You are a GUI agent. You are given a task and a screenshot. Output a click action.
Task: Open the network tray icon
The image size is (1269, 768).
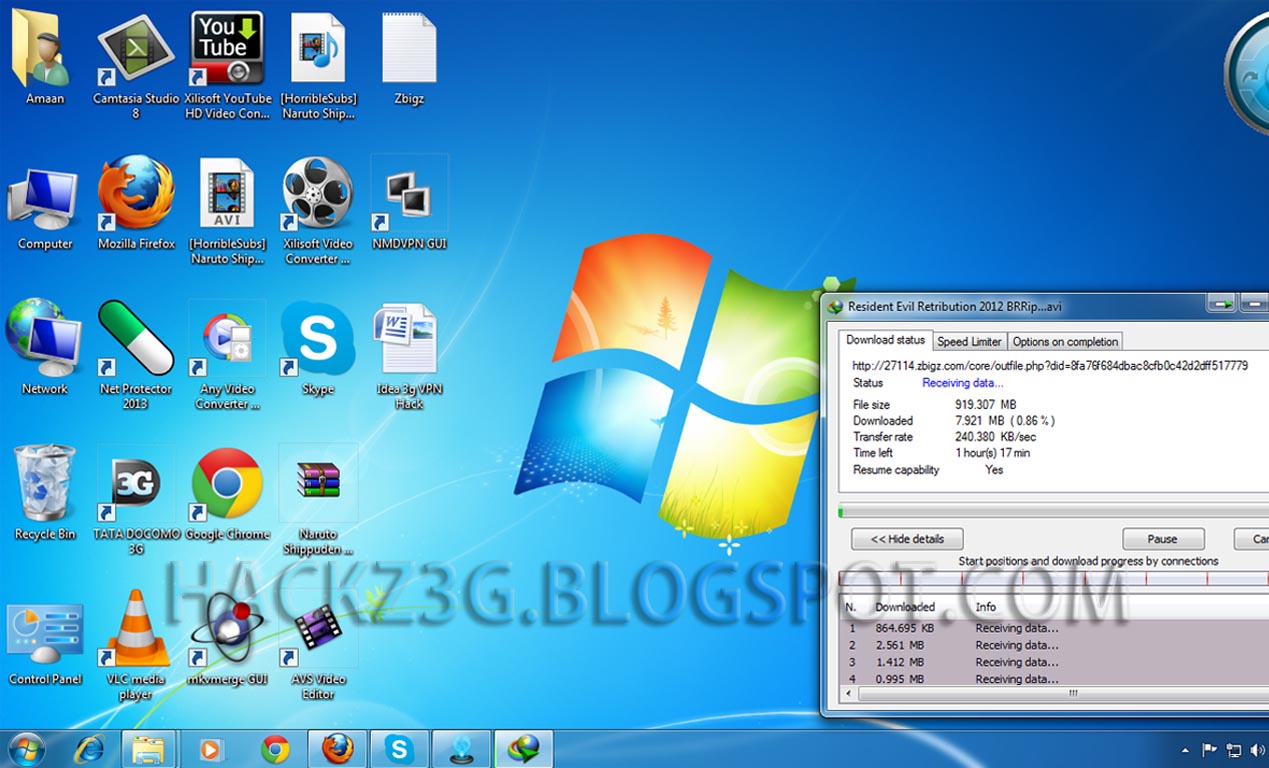(1234, 749)
